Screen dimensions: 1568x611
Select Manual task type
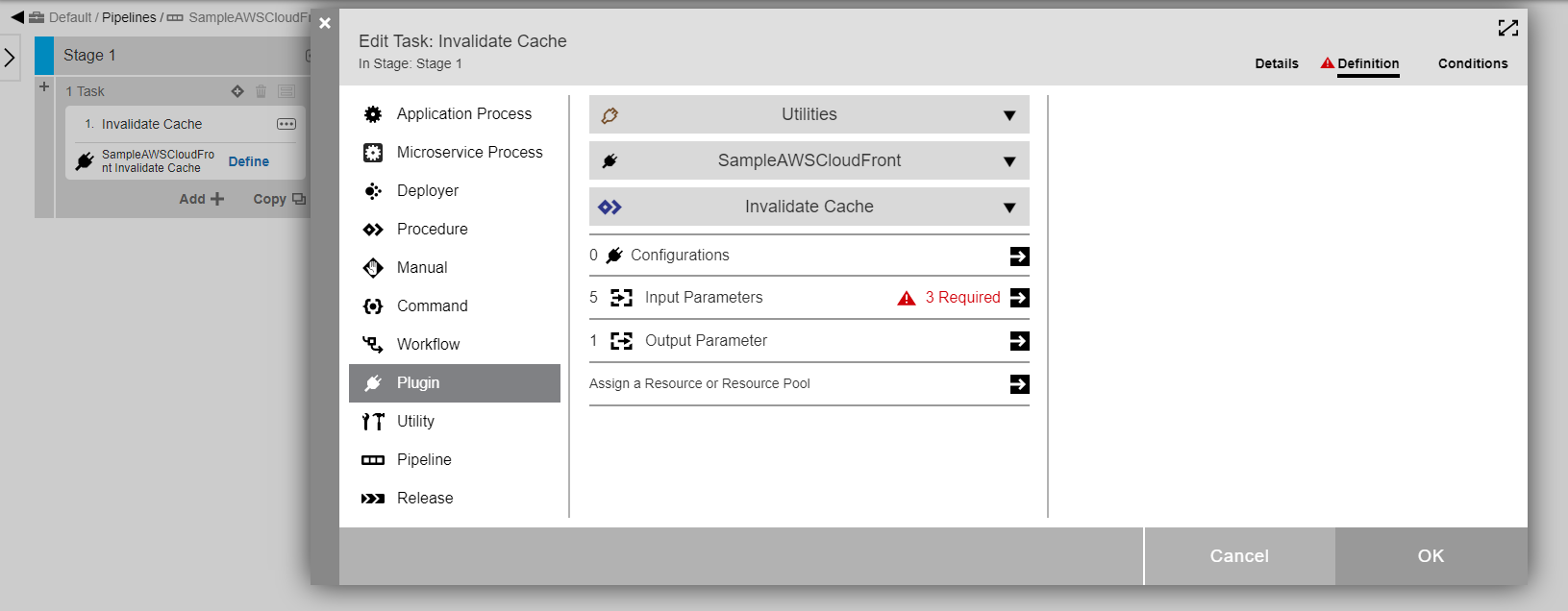point(455,268)
